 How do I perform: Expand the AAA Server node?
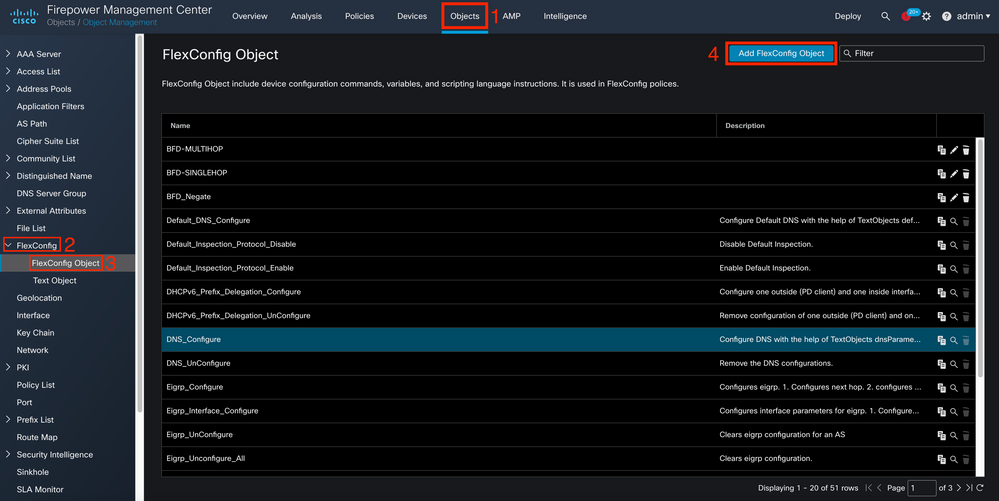pyautogui.click(x=8, y=54)
